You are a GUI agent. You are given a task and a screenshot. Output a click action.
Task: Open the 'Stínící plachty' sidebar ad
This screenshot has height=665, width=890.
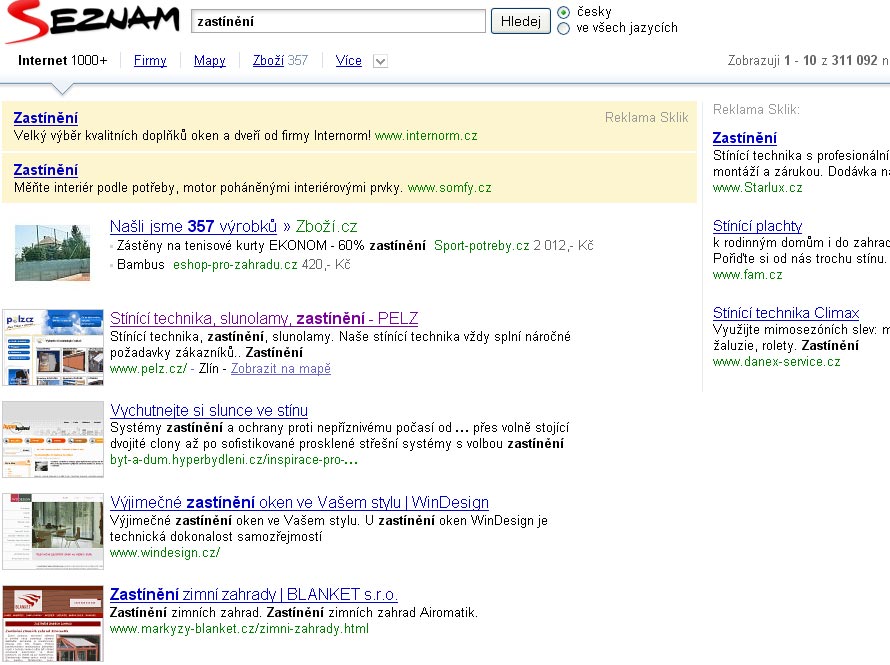click(x=757, y=226)
